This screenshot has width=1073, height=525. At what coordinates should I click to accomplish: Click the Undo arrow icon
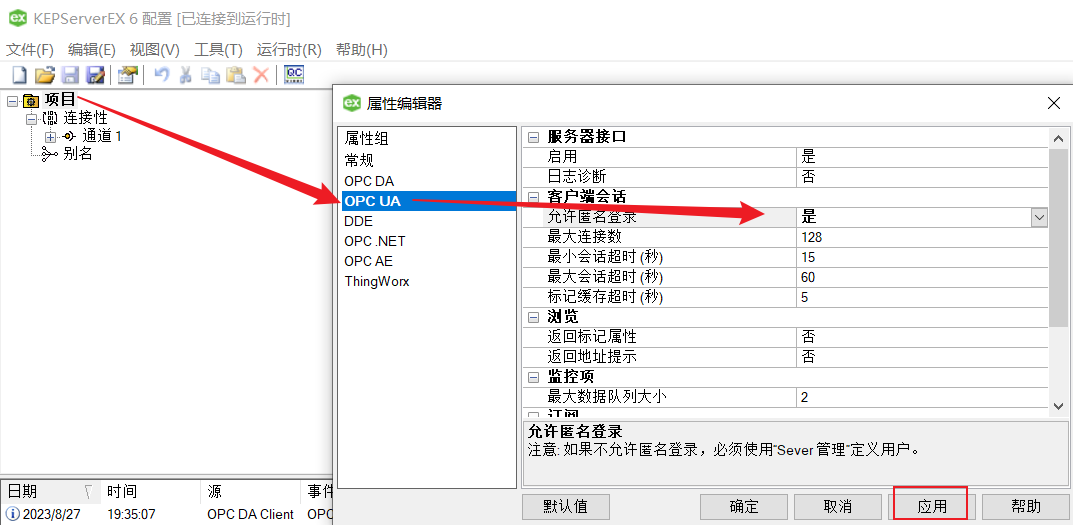point(161,75)
